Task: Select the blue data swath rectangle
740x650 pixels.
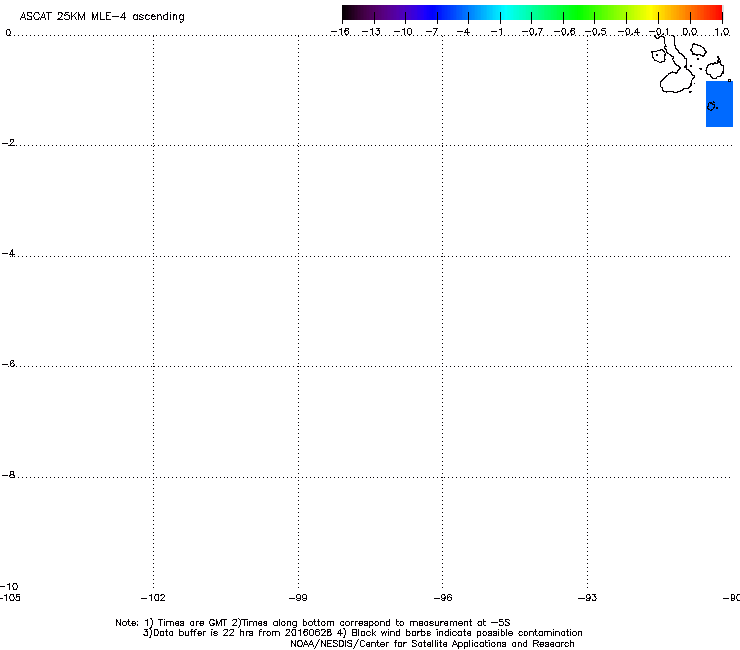Action: (x=719, y=104)
